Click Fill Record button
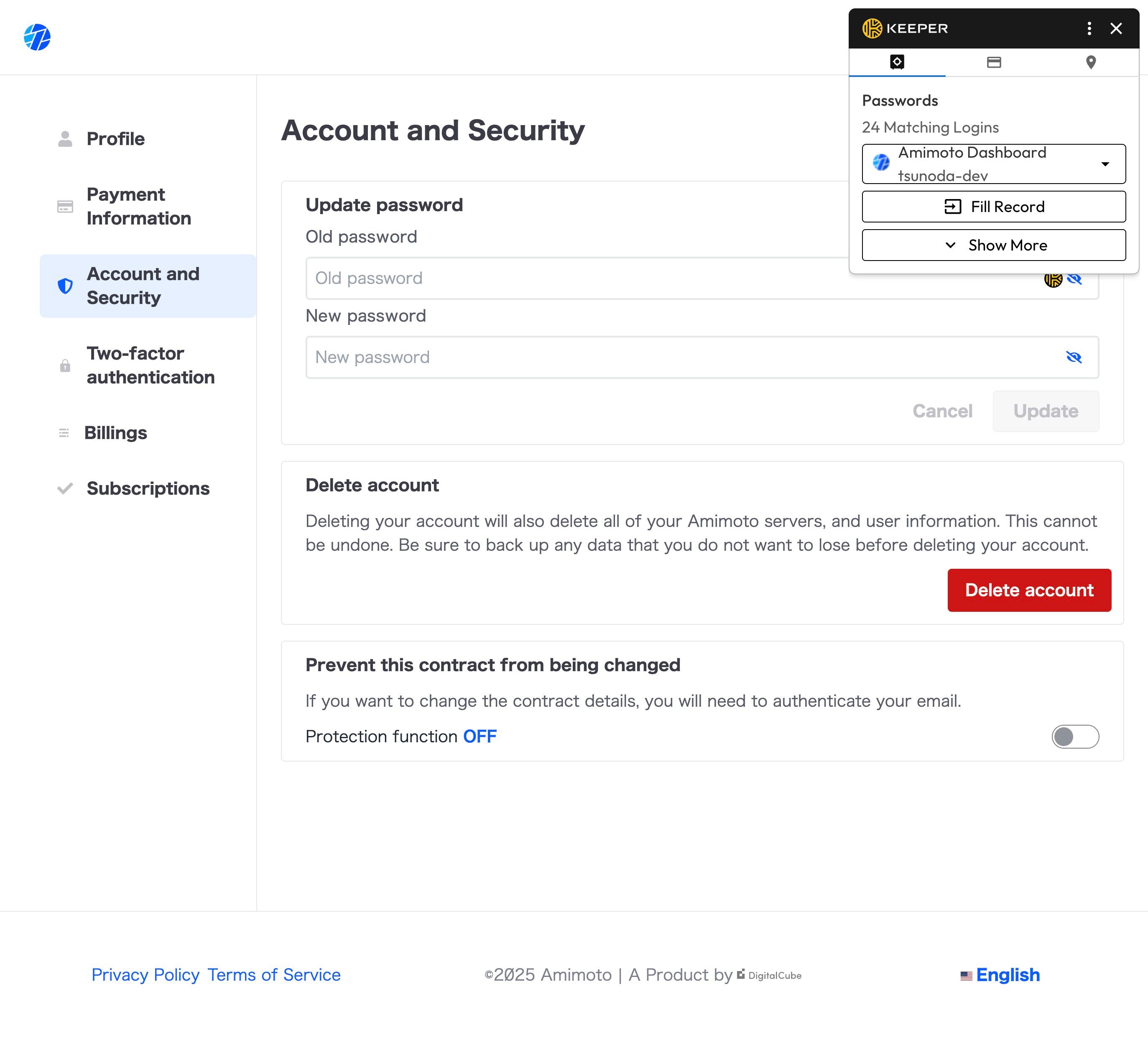Screen dimensions: 1148x1038 click(x=994, y=206)
